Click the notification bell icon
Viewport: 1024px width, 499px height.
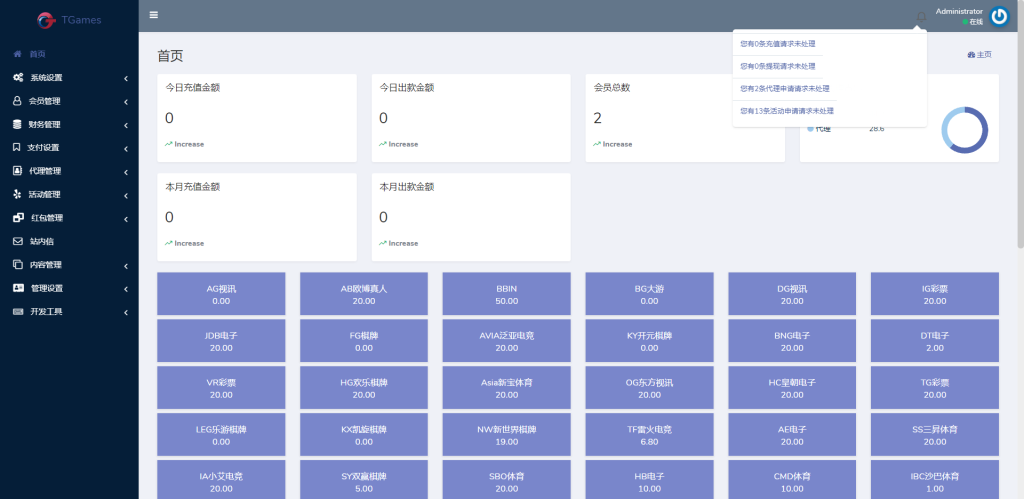[x=922, y=16]
